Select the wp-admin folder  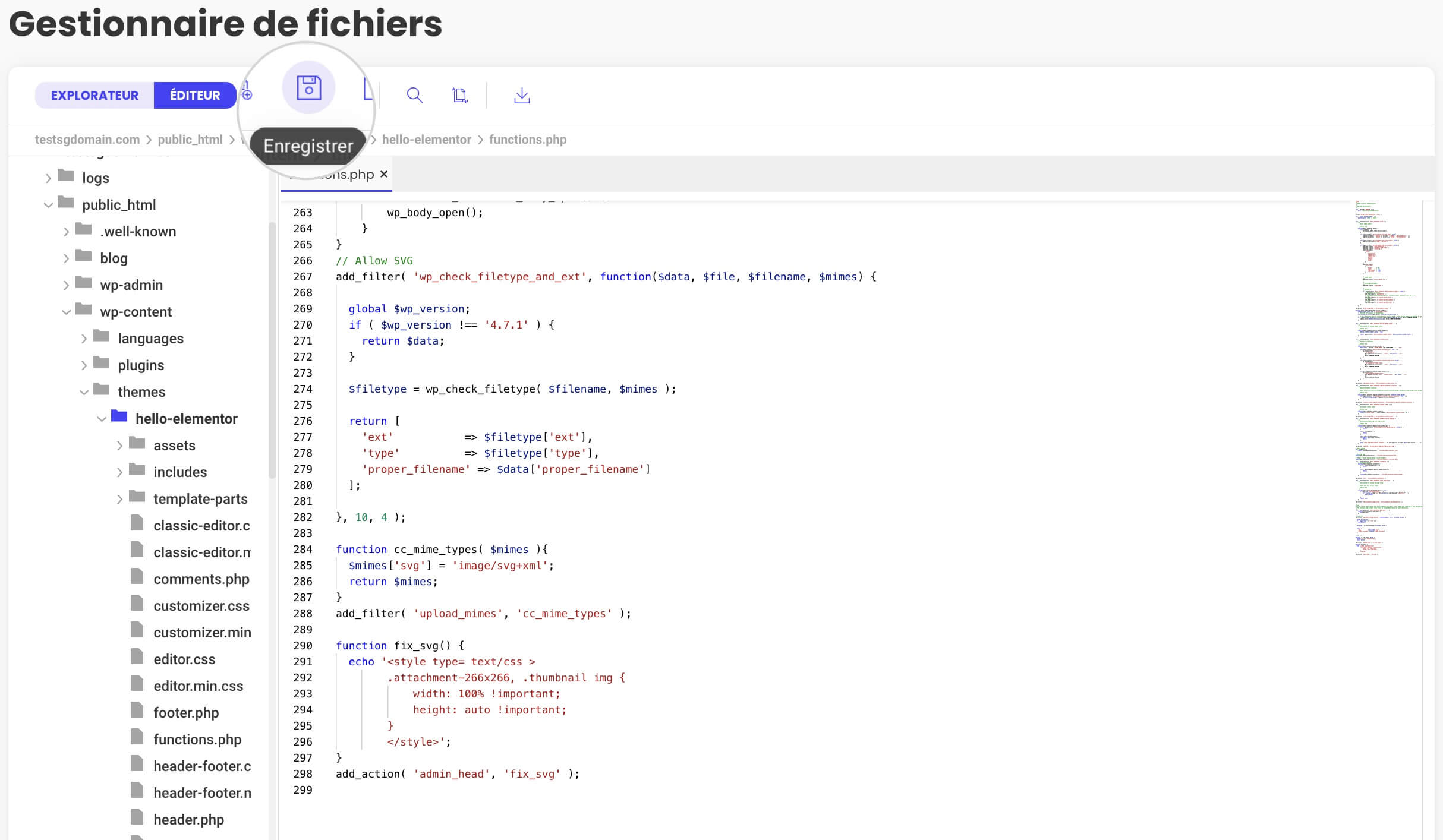pyautogui.click(x=131, y=285)
